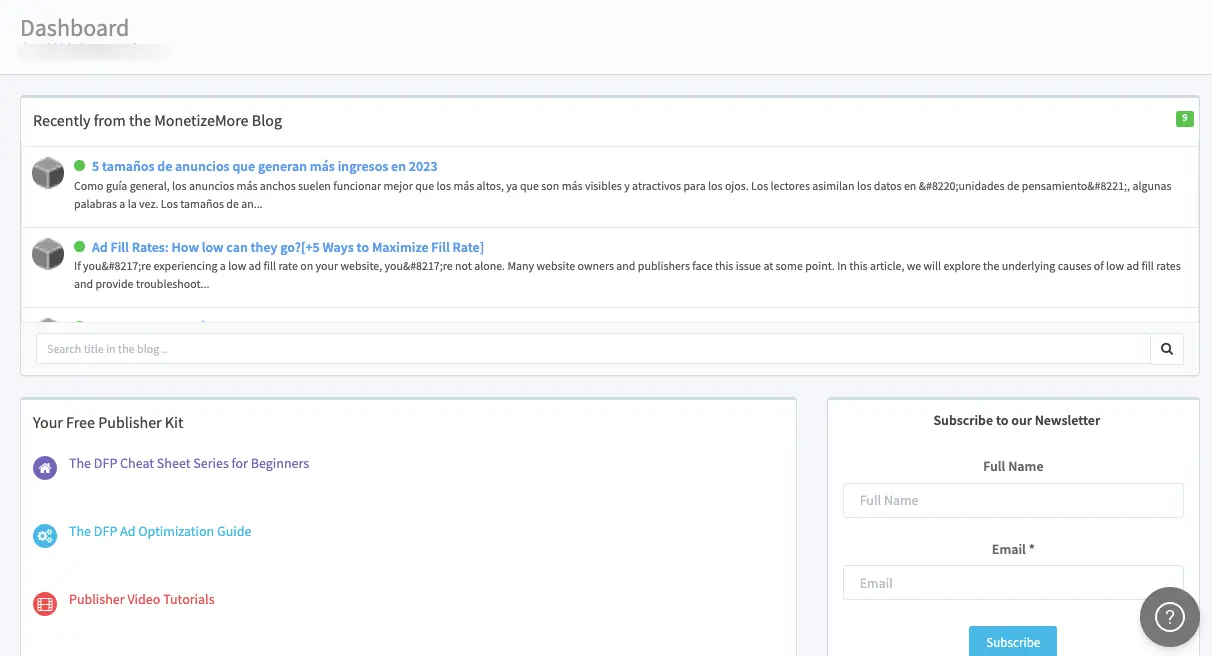Click green status dot beside Ad Fill Rates title
The width and height of the screenshot is (1212, 656).
point(80,247)
